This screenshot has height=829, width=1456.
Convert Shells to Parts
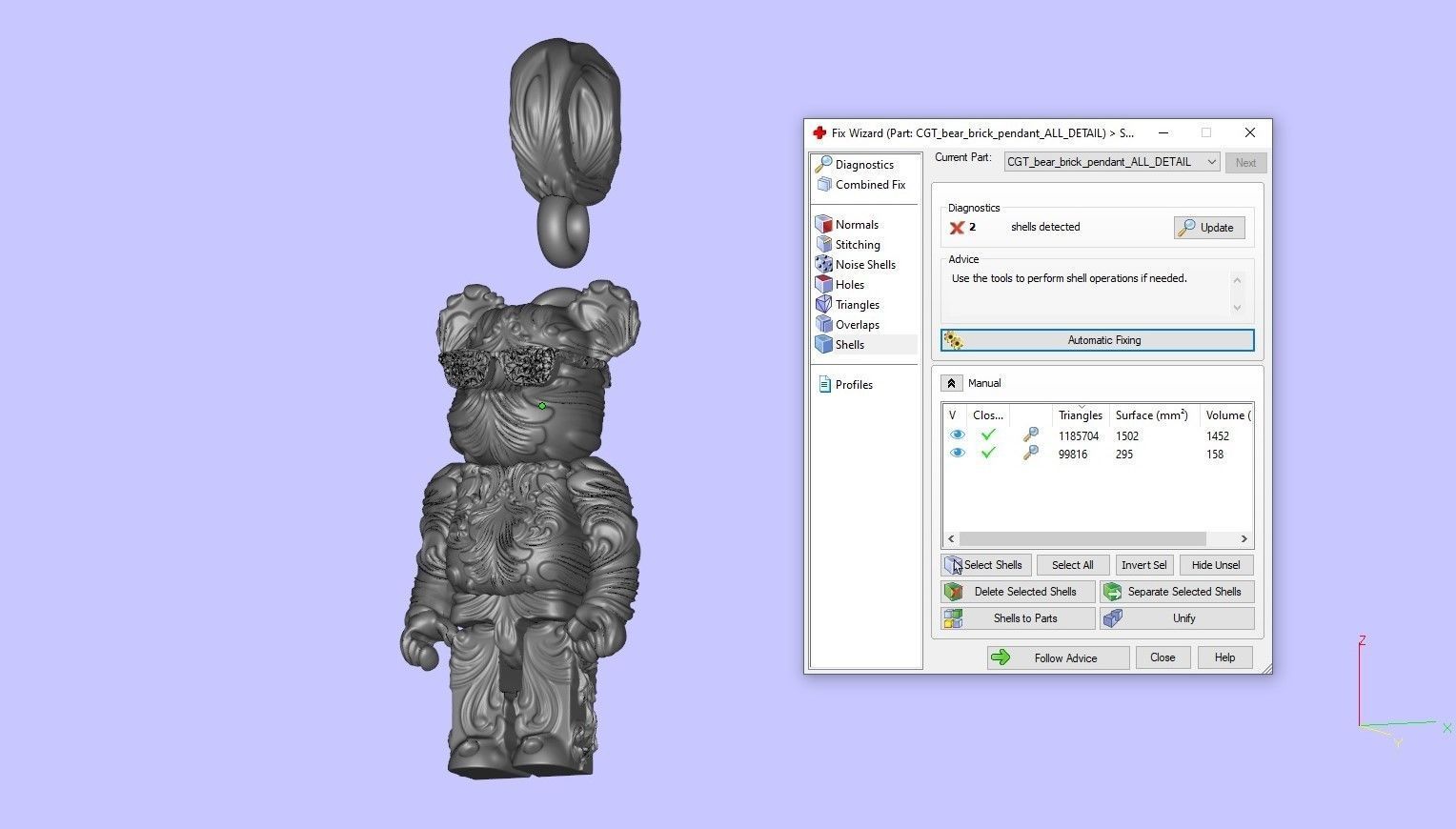pos(1018,618)
